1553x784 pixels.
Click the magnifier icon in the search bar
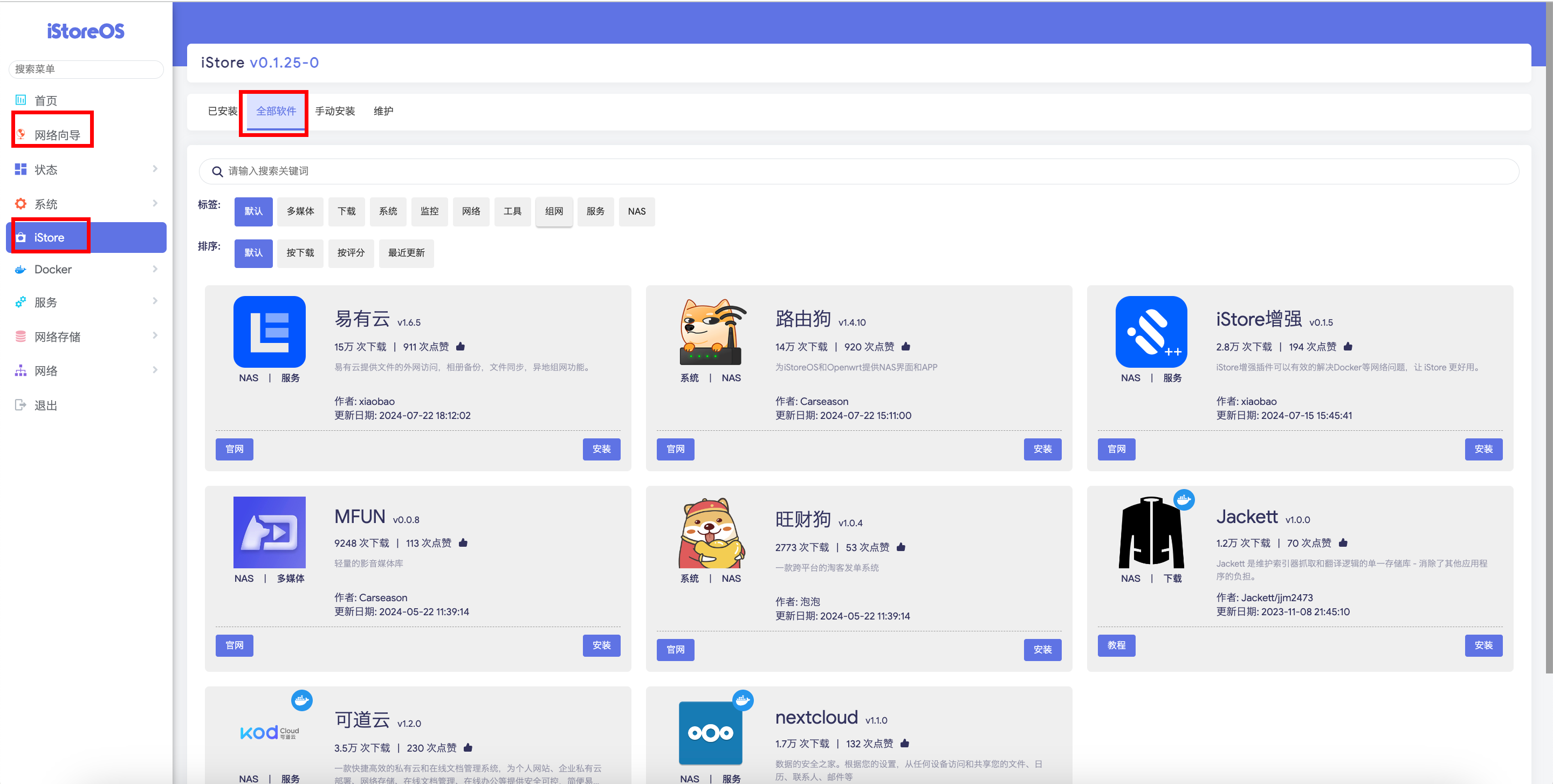tap(218, 172)
